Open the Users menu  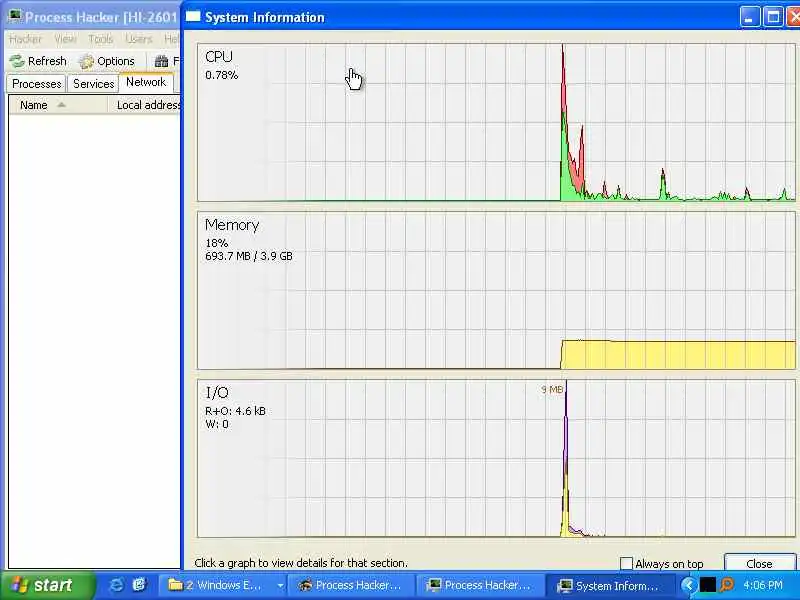pyautogui.click(x=139, y=39)
